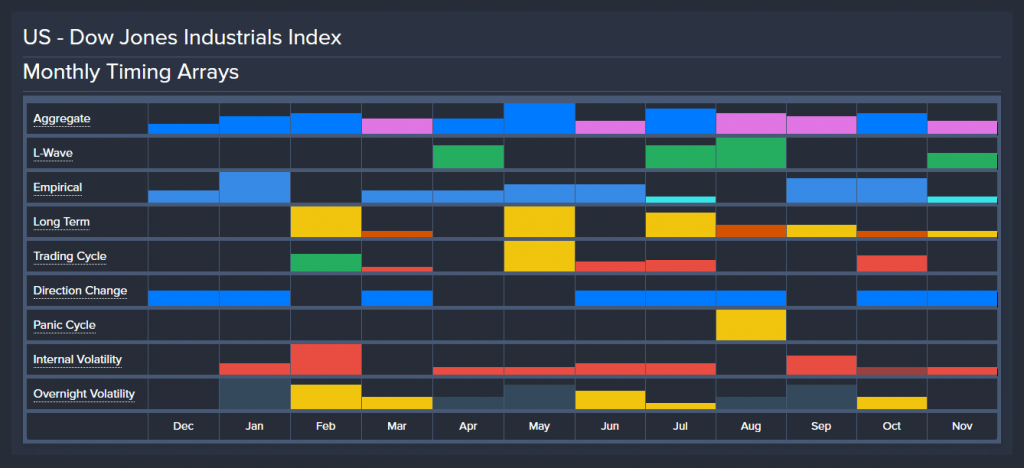Click the Trading Cycle green bar for Feb
The height and width of the screenshot is (468, 1024).
click(326, 262)
